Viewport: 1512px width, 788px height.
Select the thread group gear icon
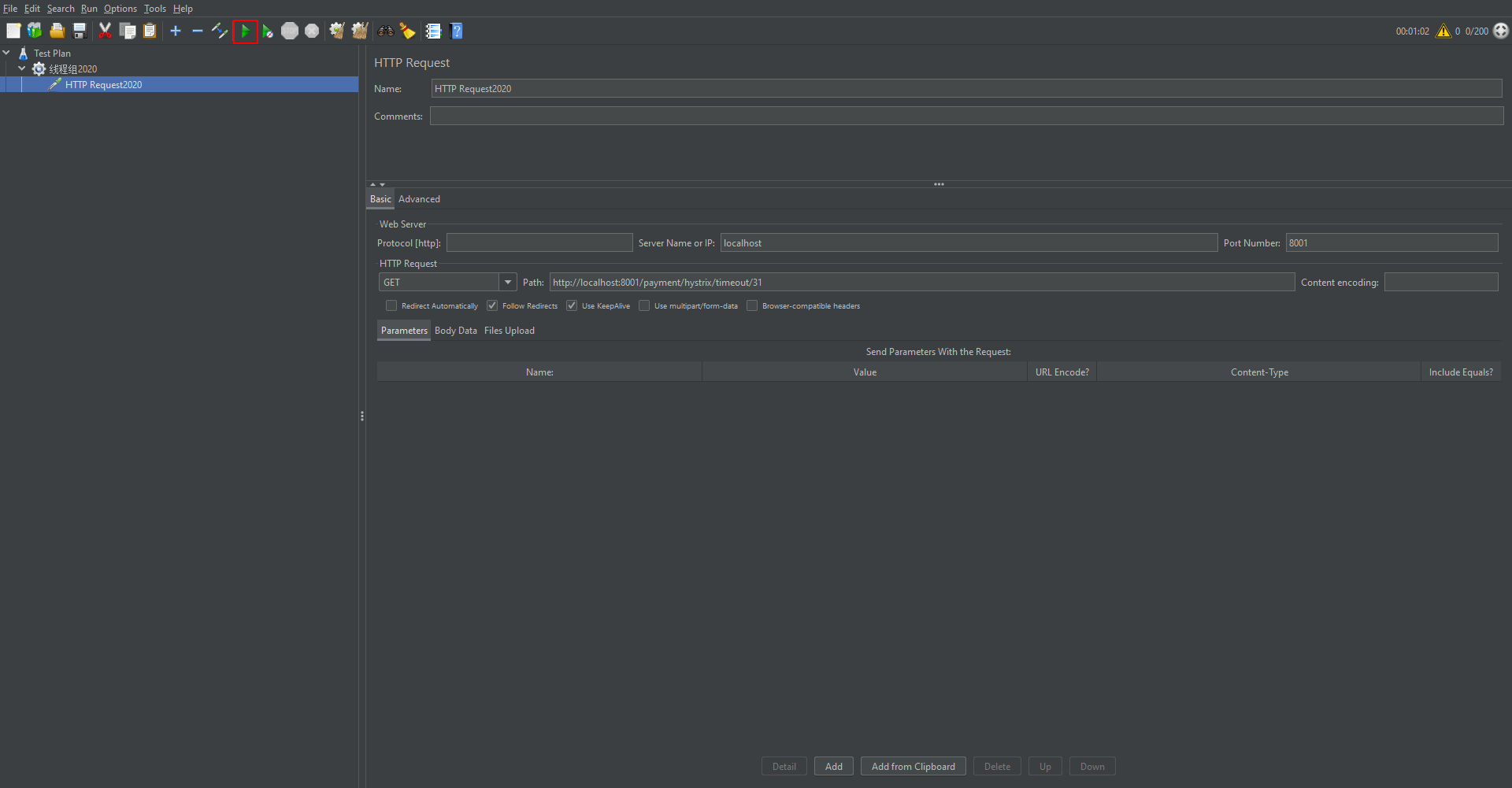39,68
